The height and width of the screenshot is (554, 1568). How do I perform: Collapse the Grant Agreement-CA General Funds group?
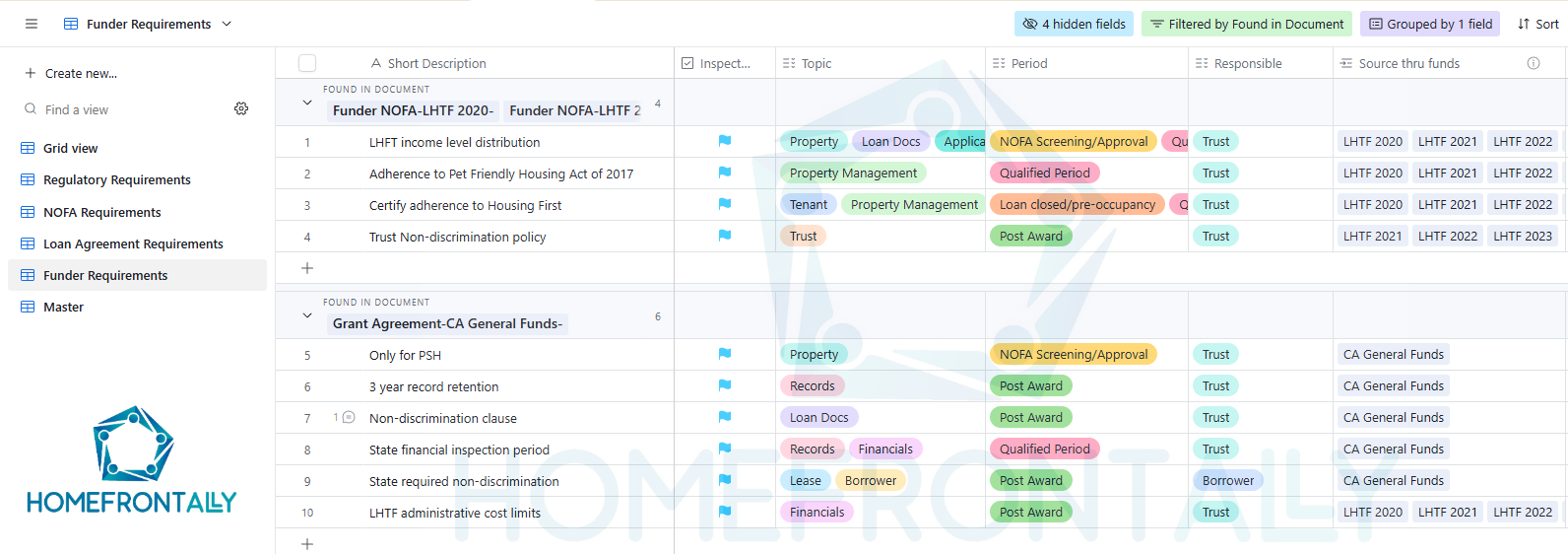coord(307,315)
